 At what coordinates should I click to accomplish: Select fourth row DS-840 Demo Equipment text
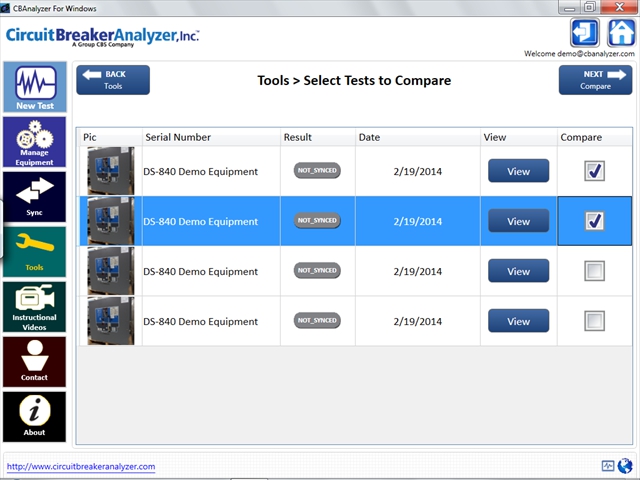click(200, 322)
